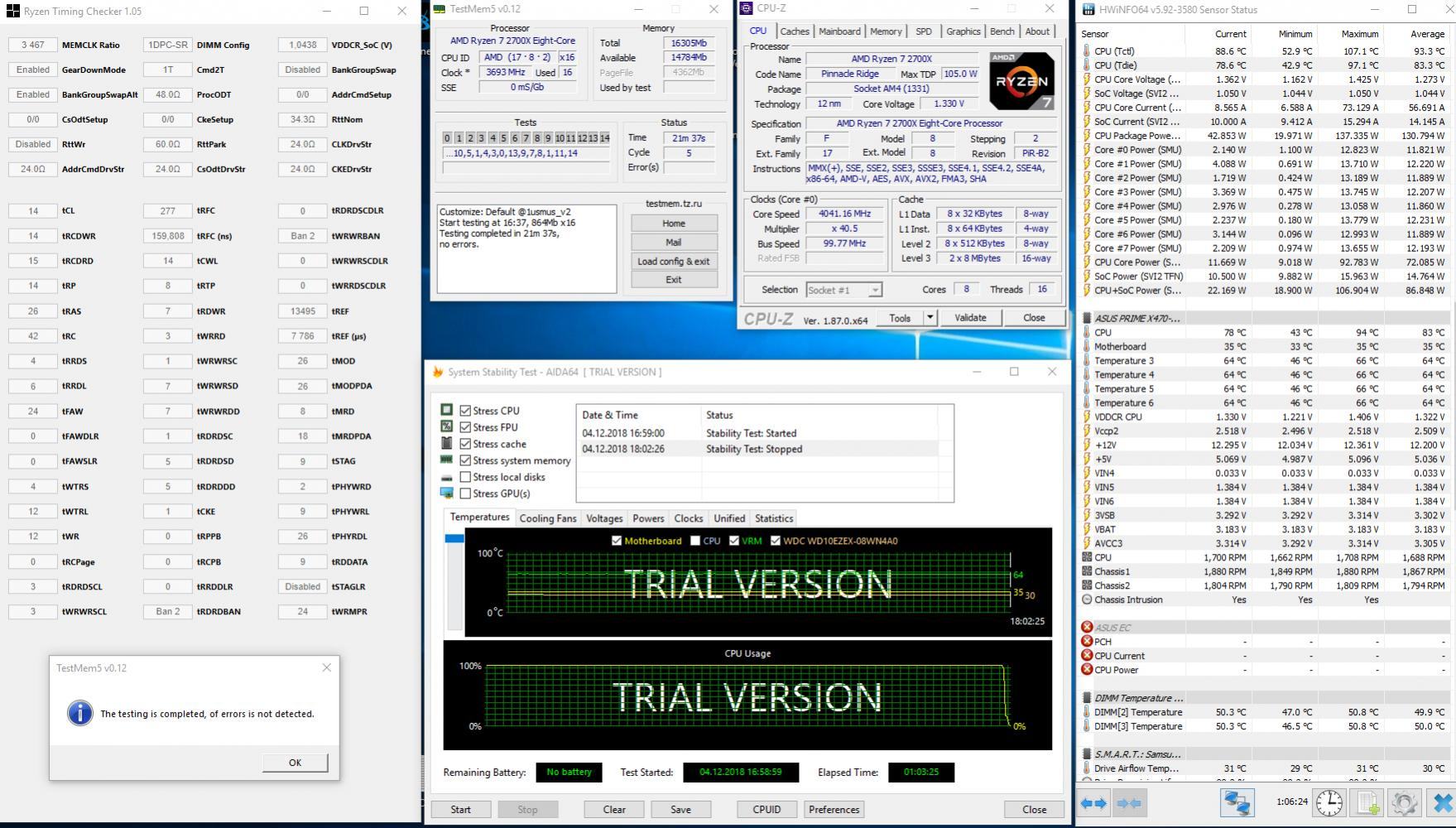Toggle WDC WD10EZEX graph checkbox

coord(775,541)
